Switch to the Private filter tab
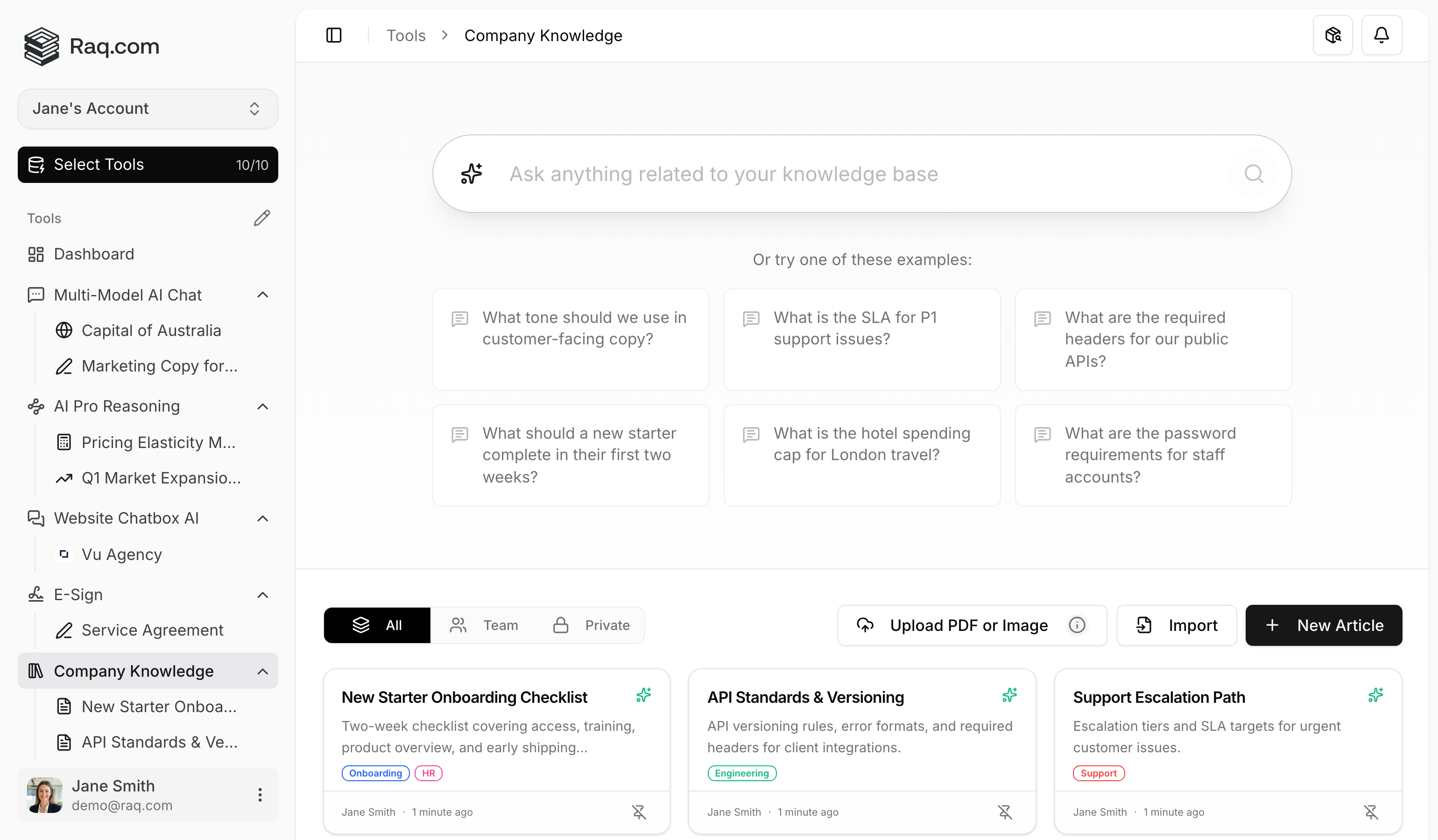Image resolution: width=1438 pixels, height=840 pixels. click(592, 625)
